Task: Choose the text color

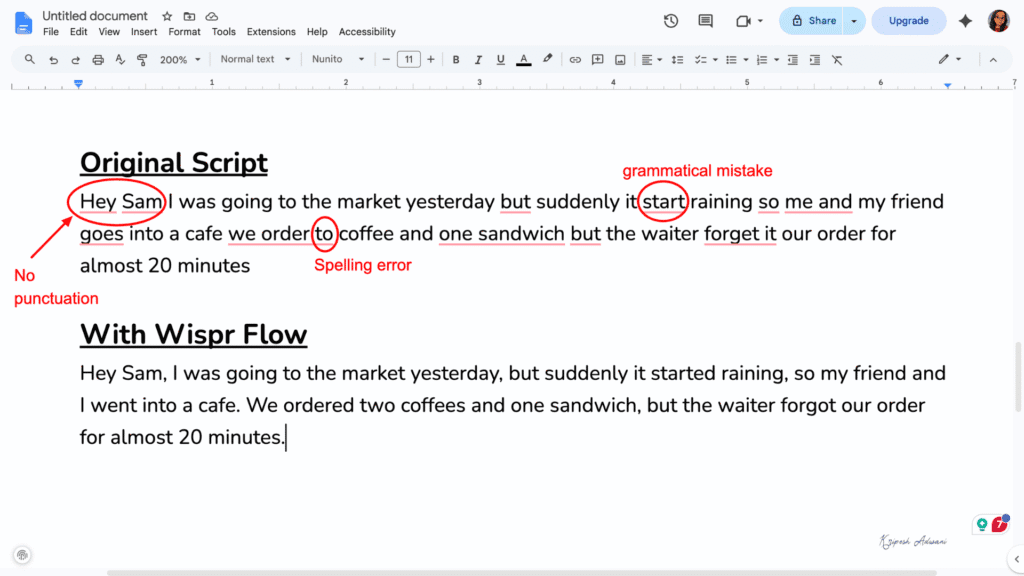Action: click(524, 60)
